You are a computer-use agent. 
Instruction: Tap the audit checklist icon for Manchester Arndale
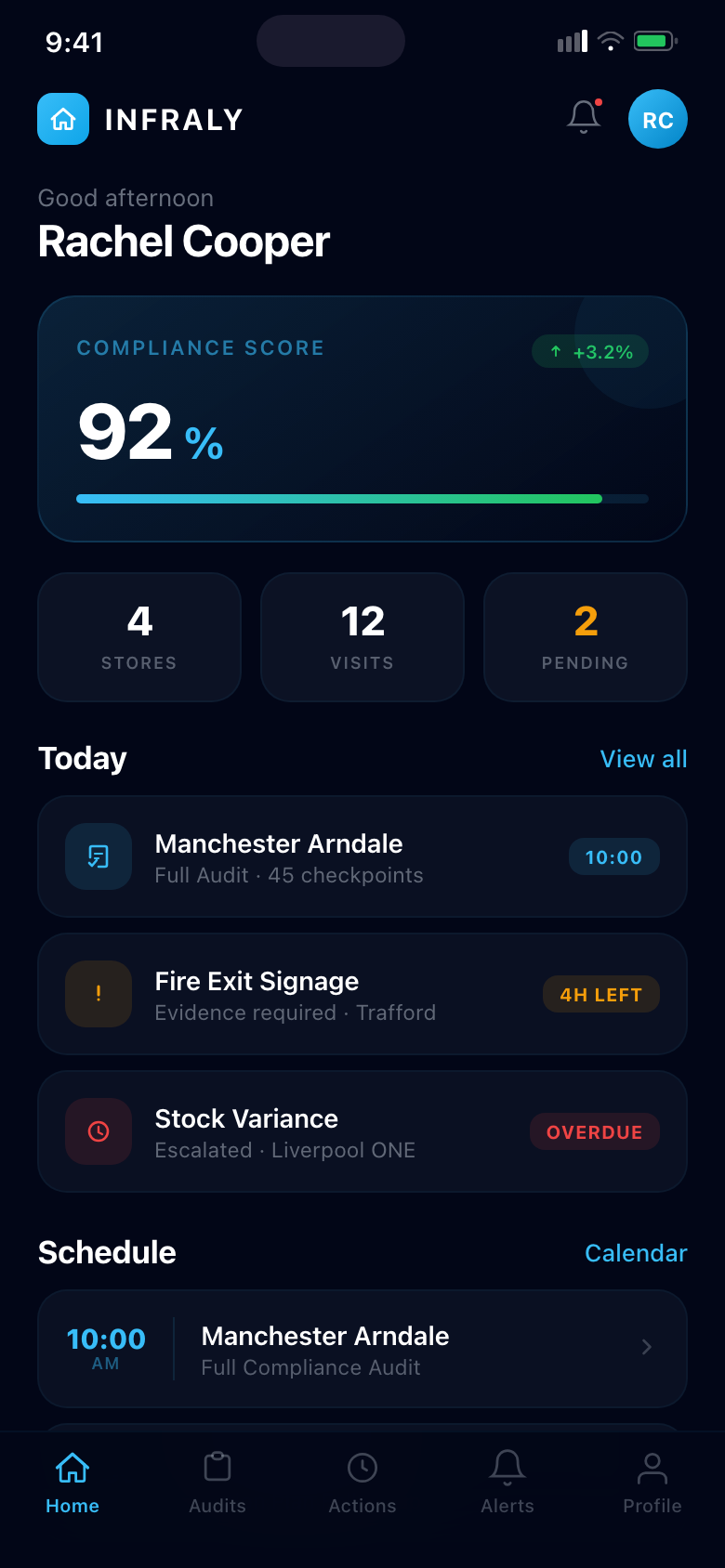point(99,856)
